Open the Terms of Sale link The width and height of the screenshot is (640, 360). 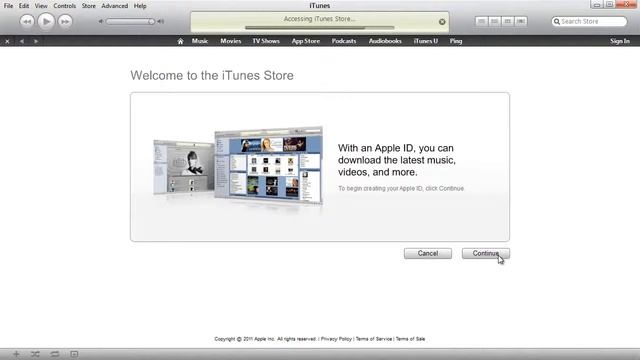(410, 339)
